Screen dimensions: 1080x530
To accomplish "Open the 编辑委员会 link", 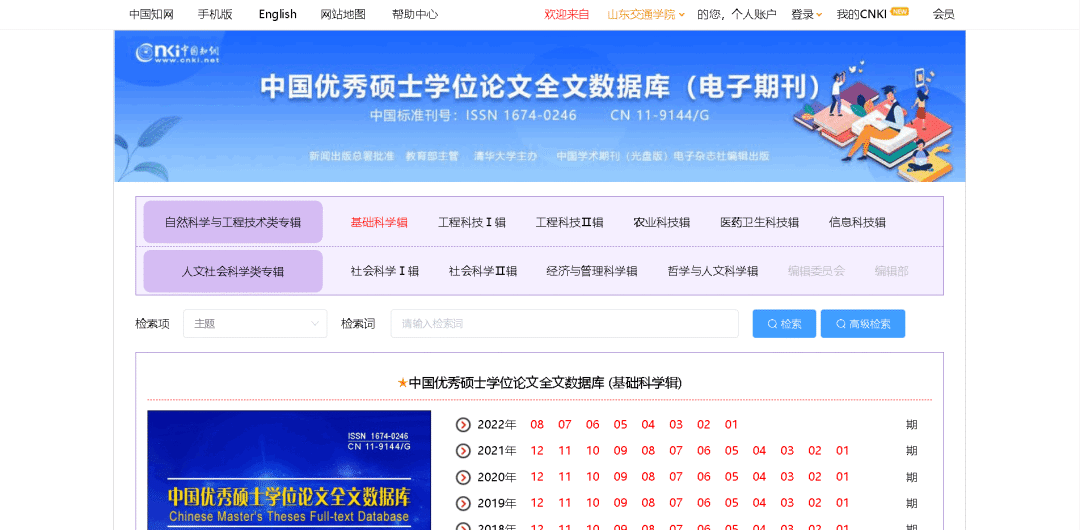I will pos(816,271).
